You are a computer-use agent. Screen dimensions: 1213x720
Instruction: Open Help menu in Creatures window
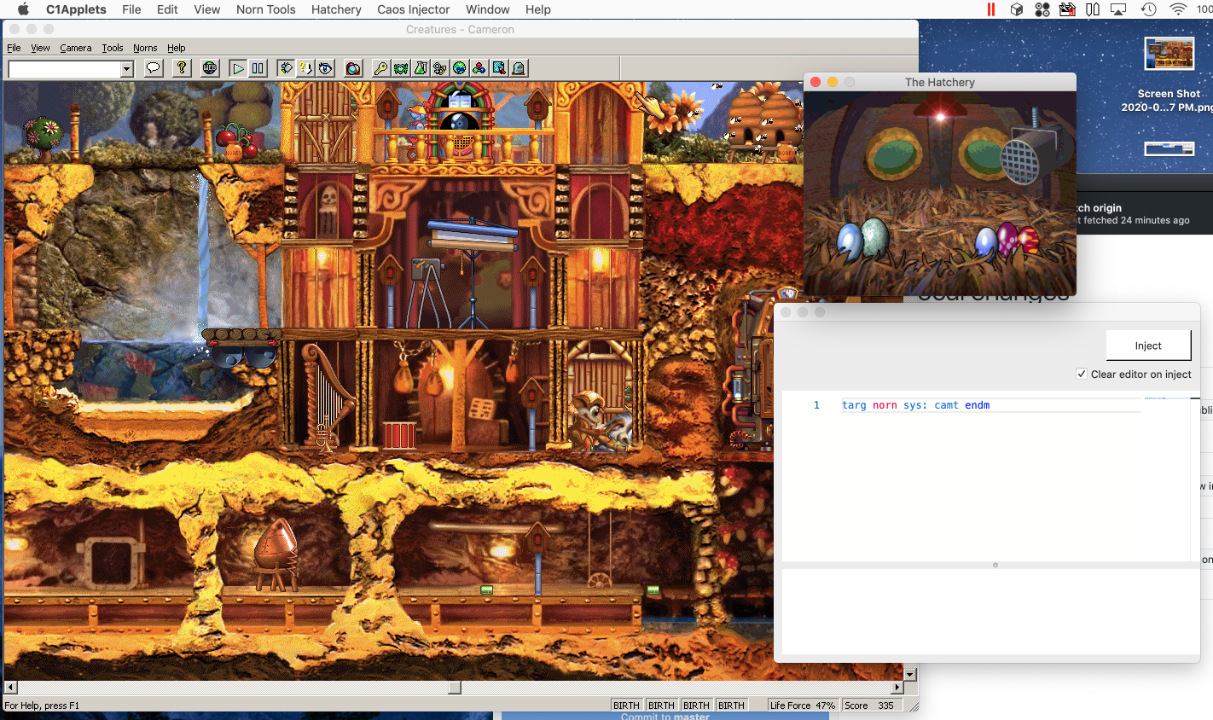(x=176, y=48)
